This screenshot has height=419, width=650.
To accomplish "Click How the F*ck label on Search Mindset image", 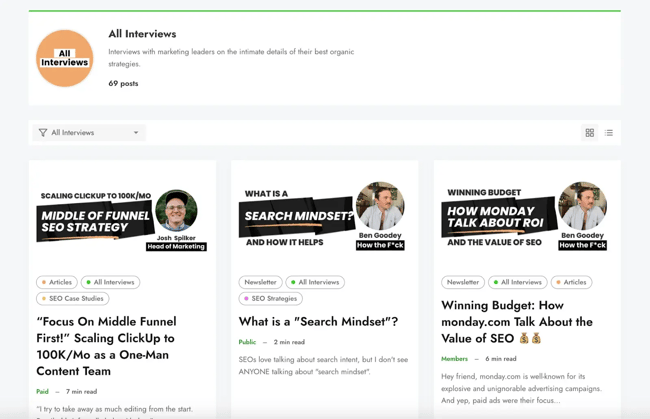I will 380,245.
